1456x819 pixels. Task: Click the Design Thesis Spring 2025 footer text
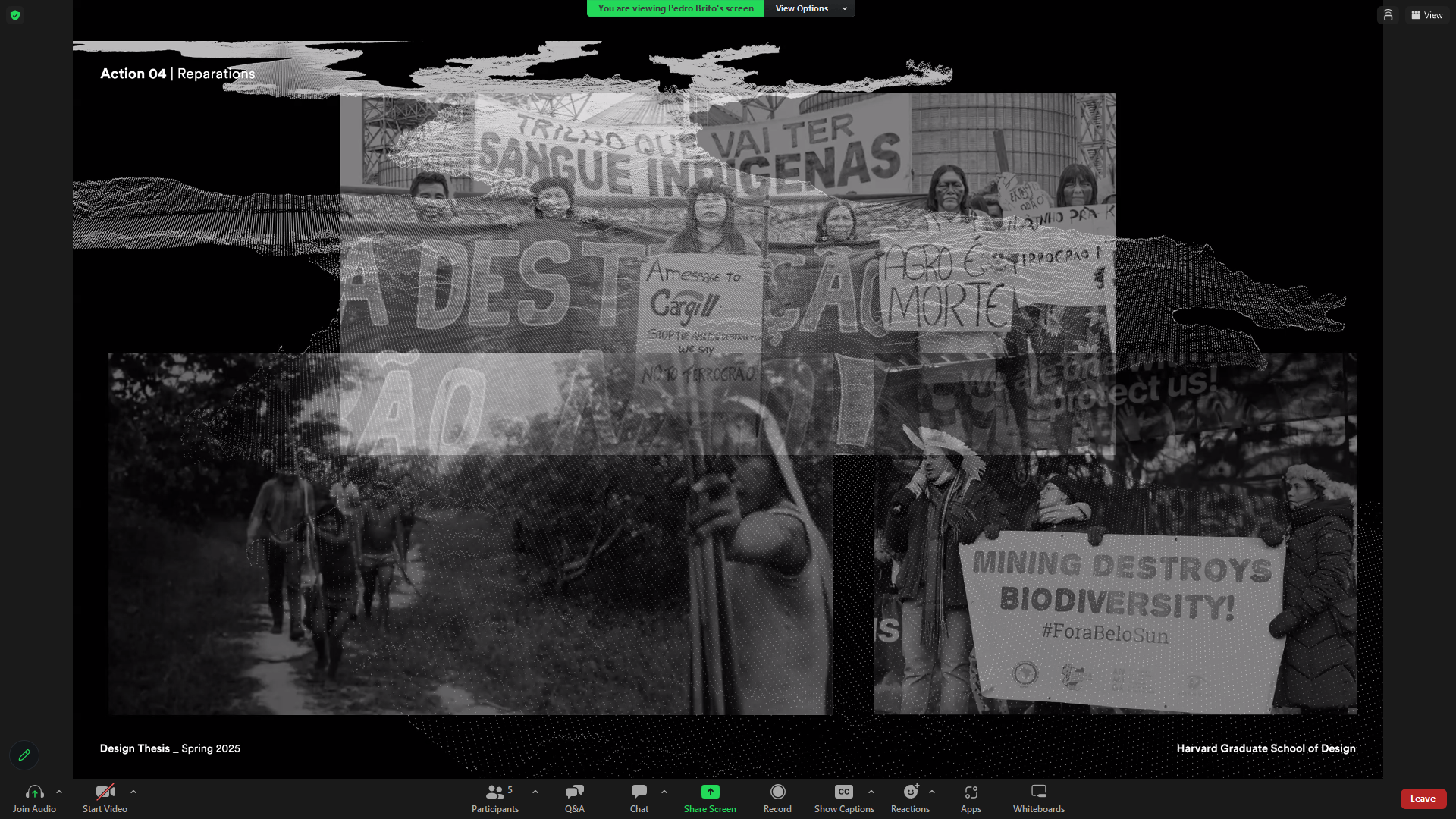(170, 748)
